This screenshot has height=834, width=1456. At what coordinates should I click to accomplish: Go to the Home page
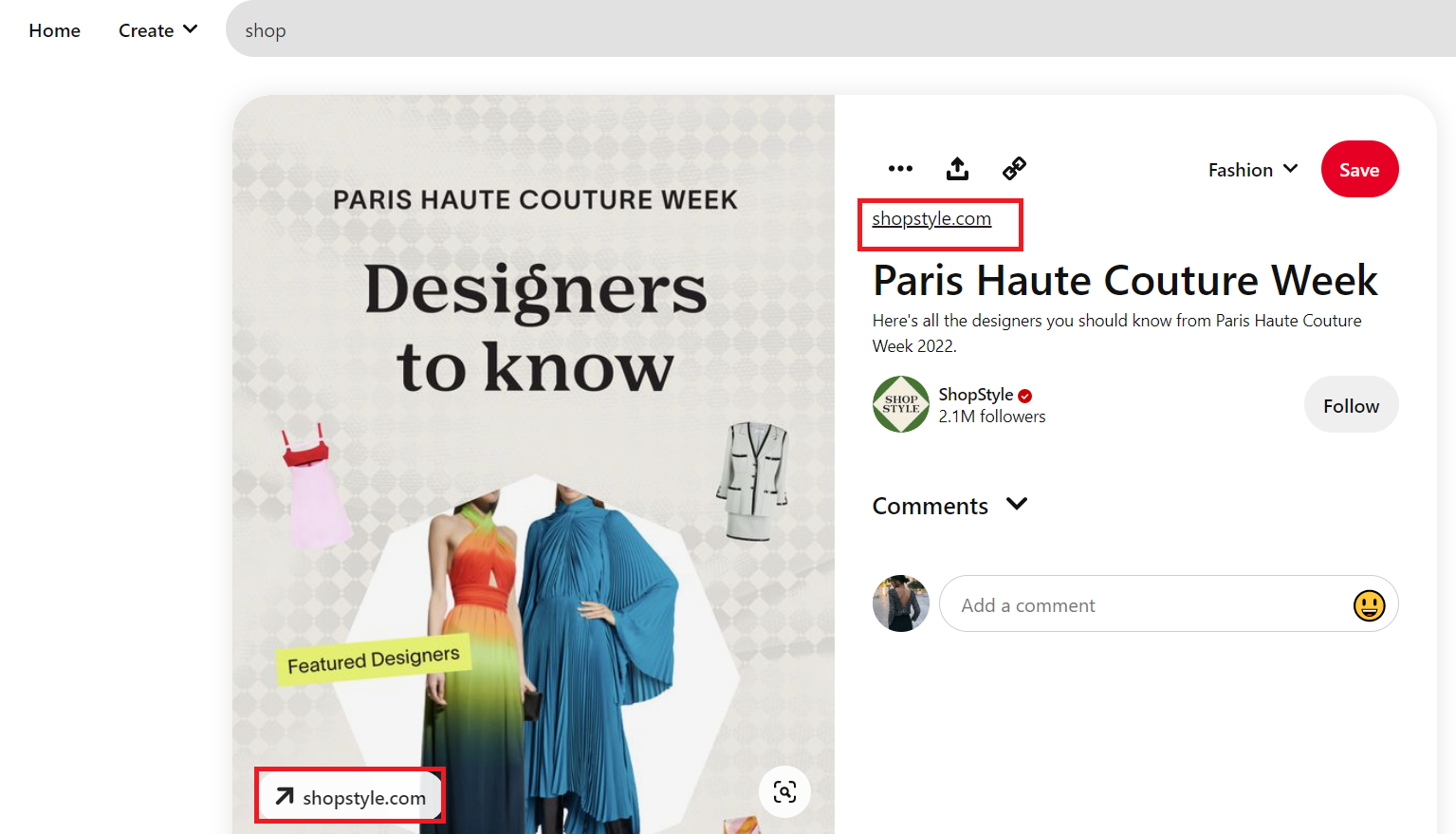pos(54,30)
